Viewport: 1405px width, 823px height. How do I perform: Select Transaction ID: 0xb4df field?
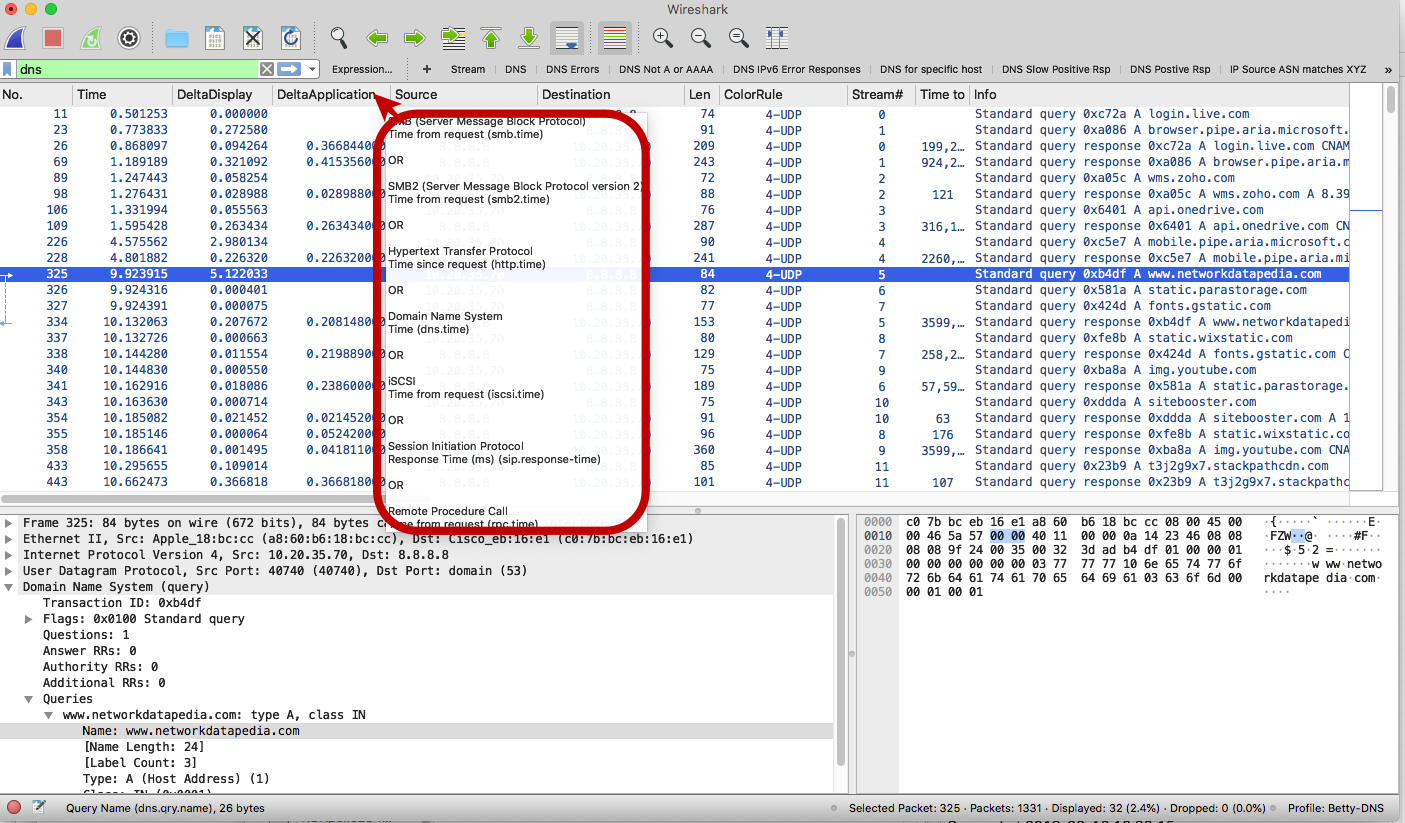[122, 603]
